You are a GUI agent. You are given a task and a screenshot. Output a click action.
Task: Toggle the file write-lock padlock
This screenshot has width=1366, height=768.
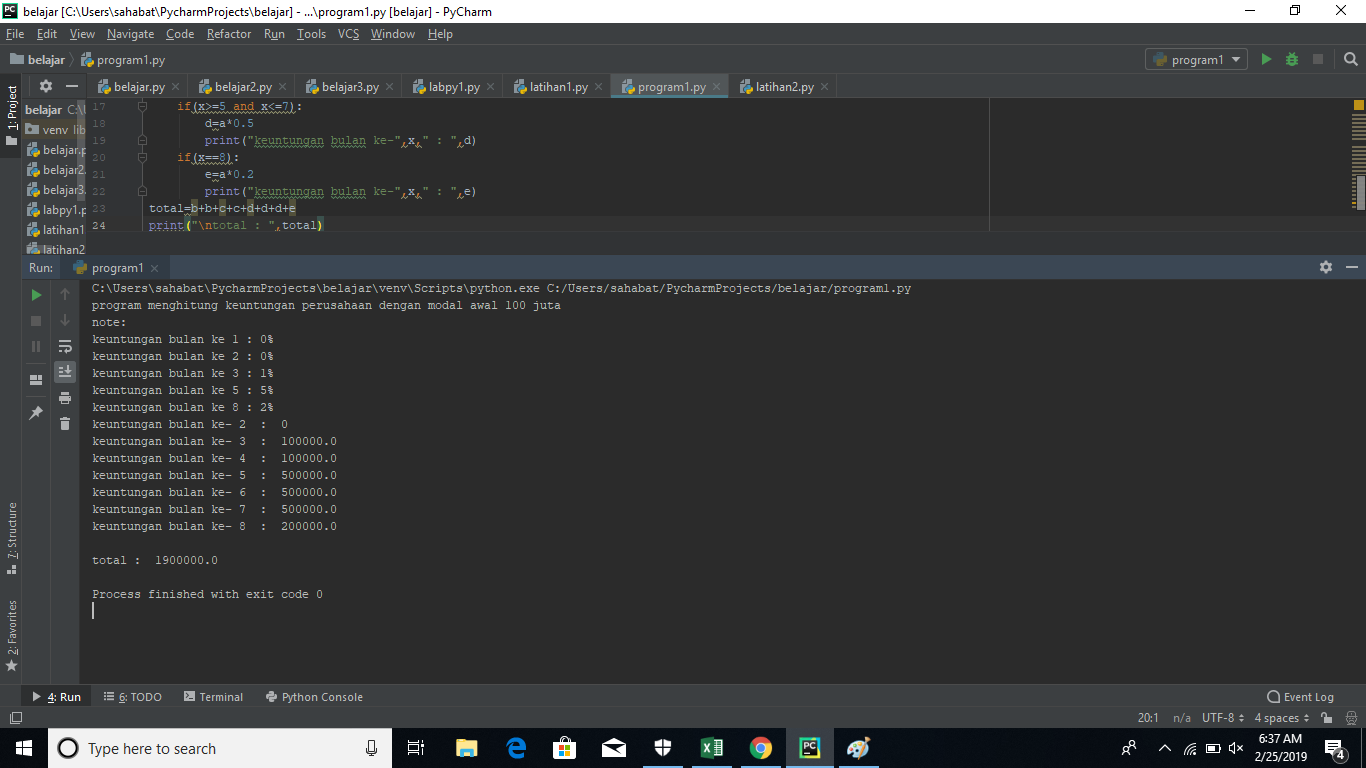click(1325, 717)
